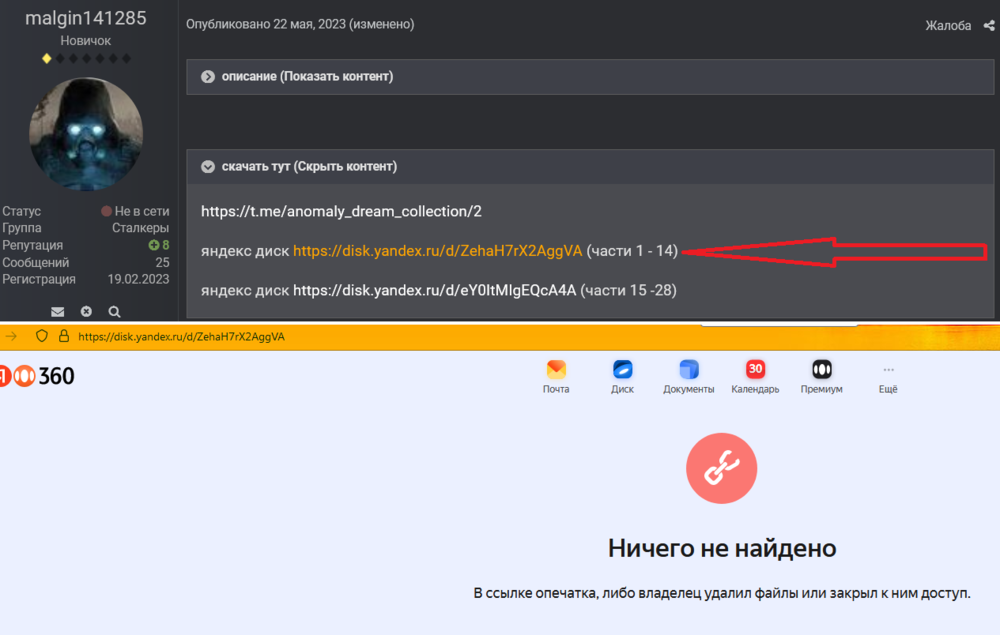
Task: Click the Не в сети status text
Action: [142, 211]
